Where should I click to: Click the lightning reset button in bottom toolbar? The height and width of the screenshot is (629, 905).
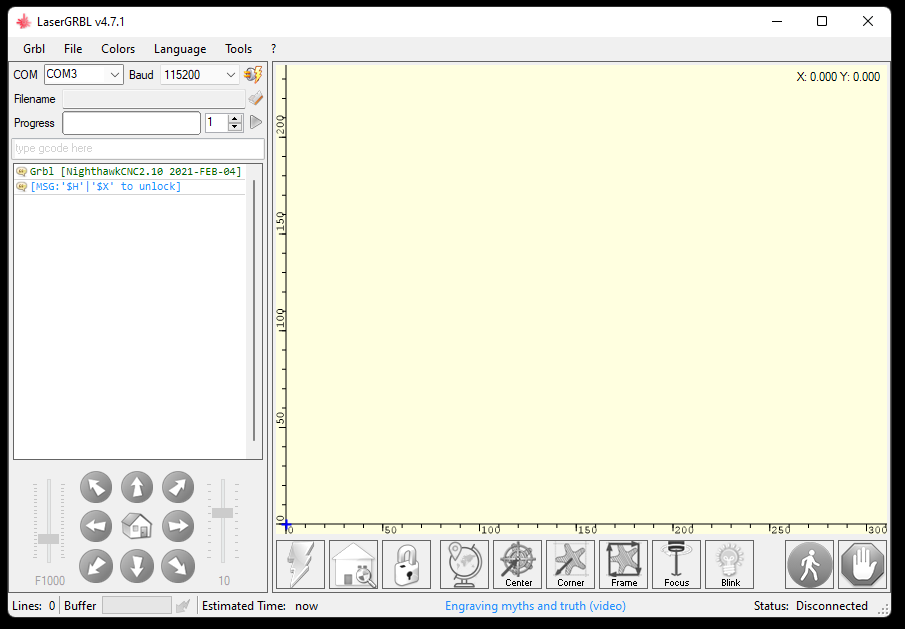(301, 564)
